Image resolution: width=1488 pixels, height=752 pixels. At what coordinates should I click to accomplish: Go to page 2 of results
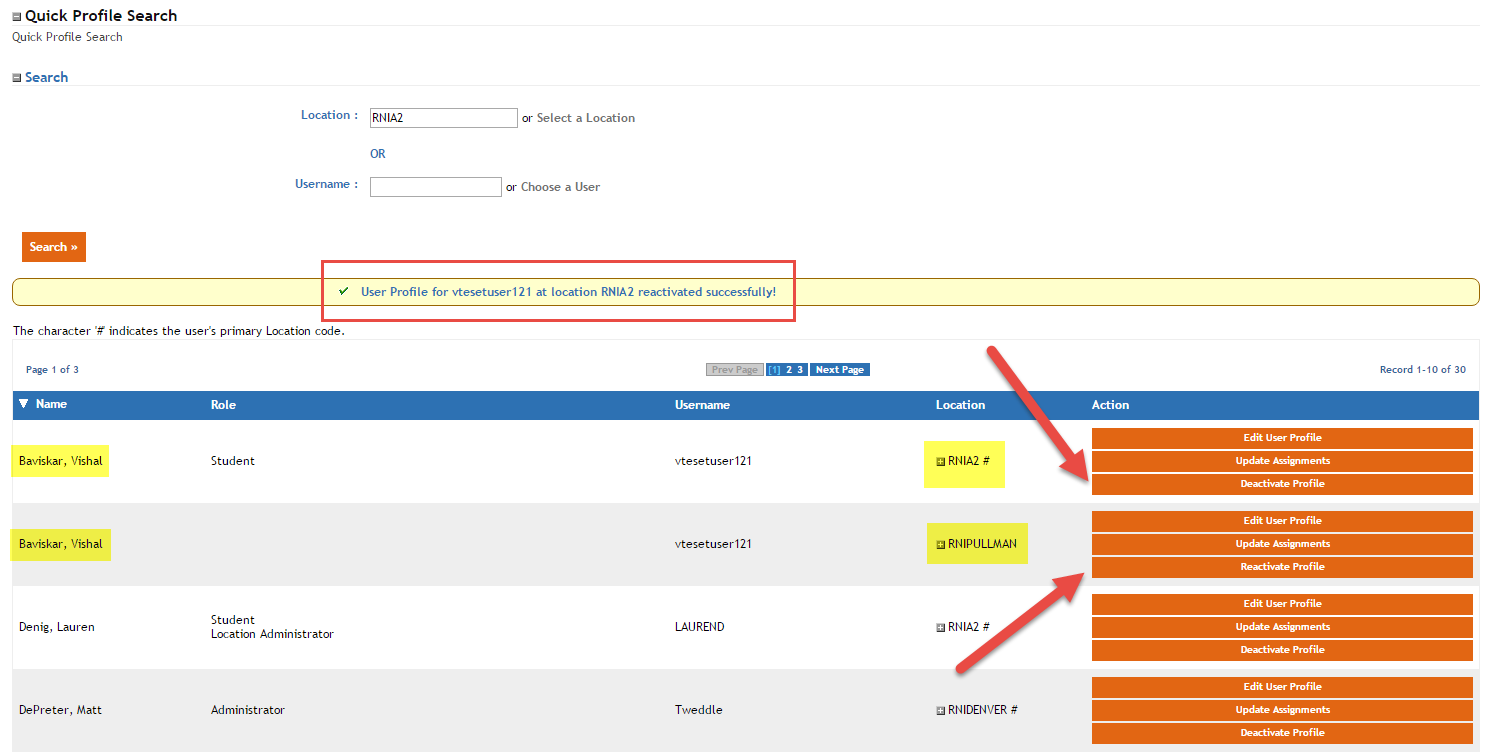pos(789,370)
